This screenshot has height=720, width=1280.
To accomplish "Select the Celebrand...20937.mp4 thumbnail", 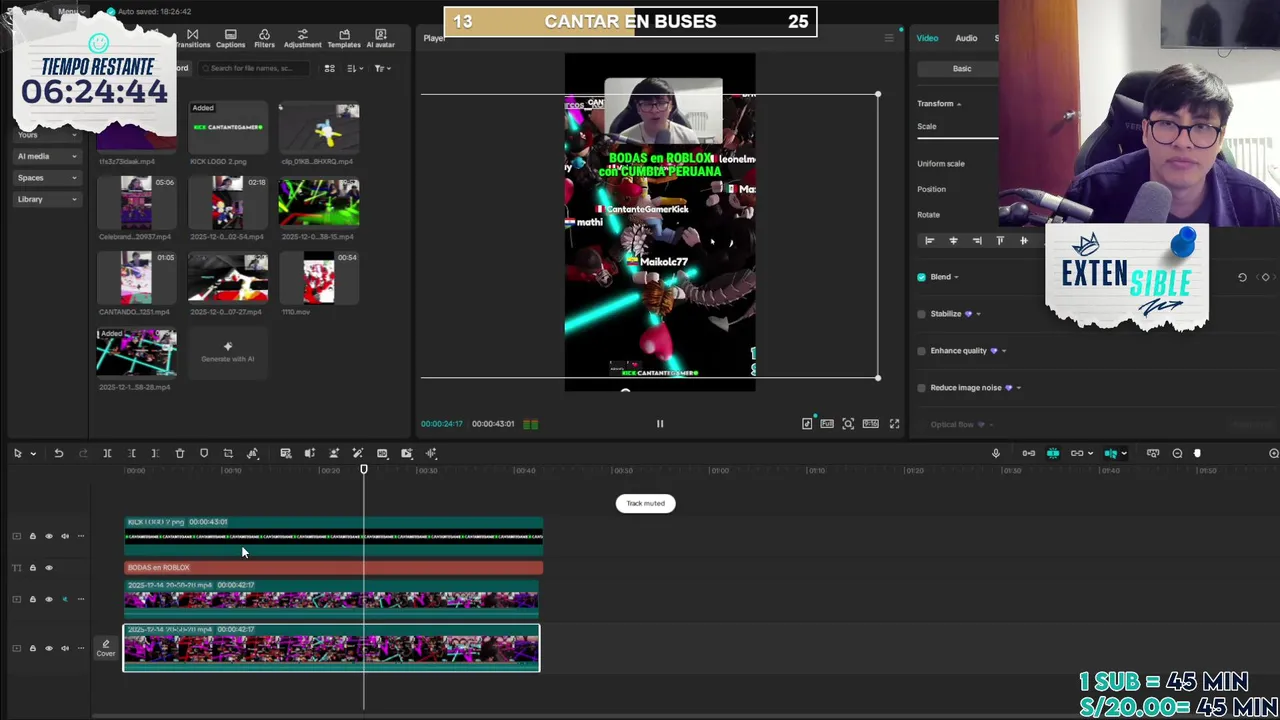I will point(136,203).
